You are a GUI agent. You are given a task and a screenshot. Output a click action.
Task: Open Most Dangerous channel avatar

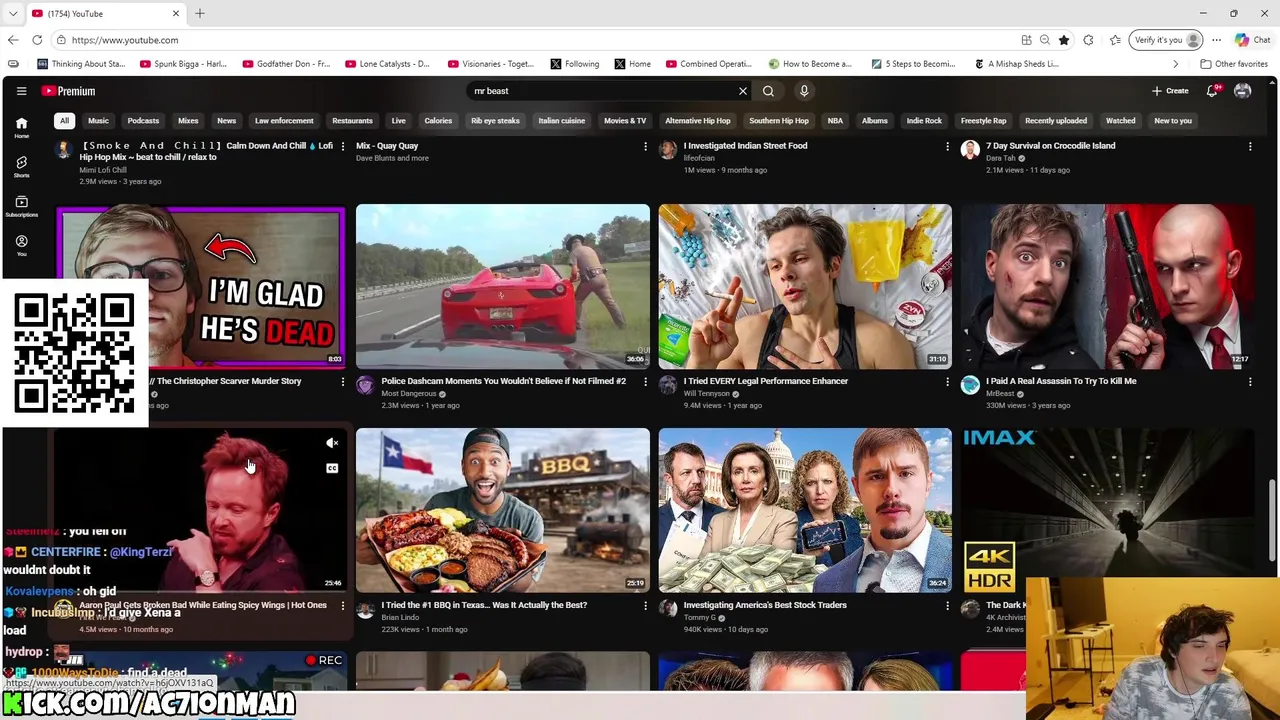[x=365, y=386]
